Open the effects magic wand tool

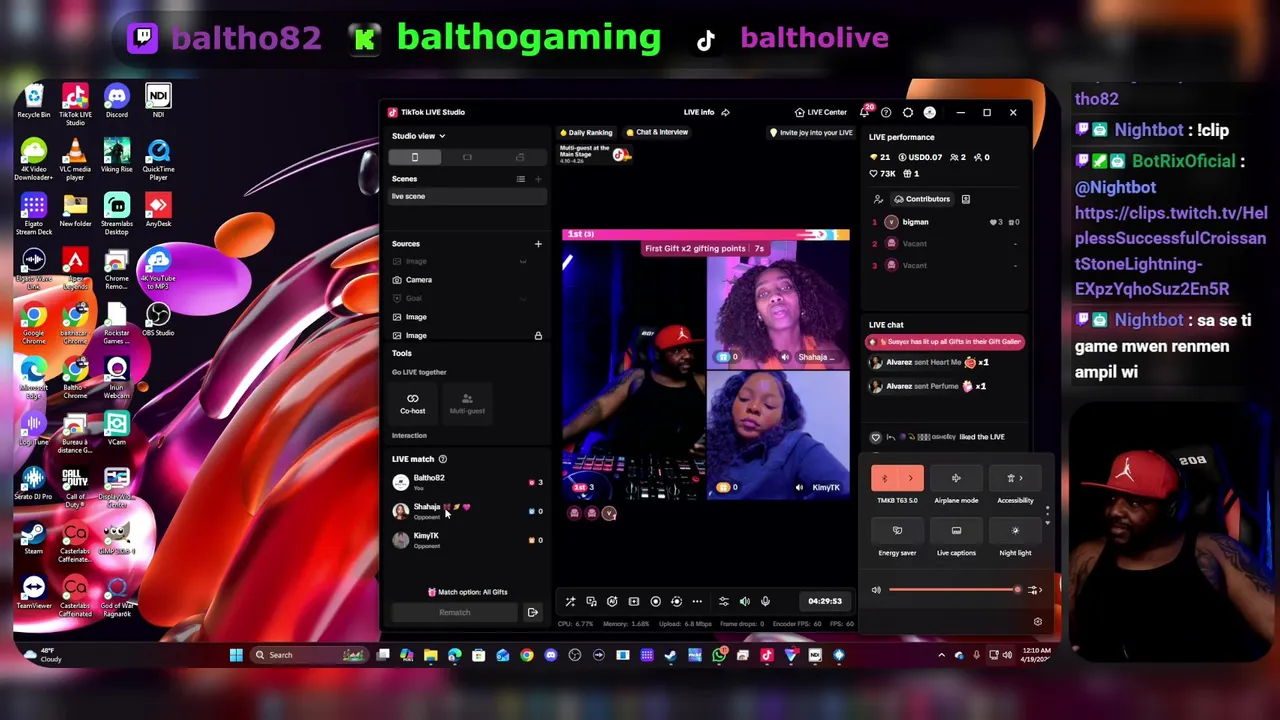pos(570,602)
